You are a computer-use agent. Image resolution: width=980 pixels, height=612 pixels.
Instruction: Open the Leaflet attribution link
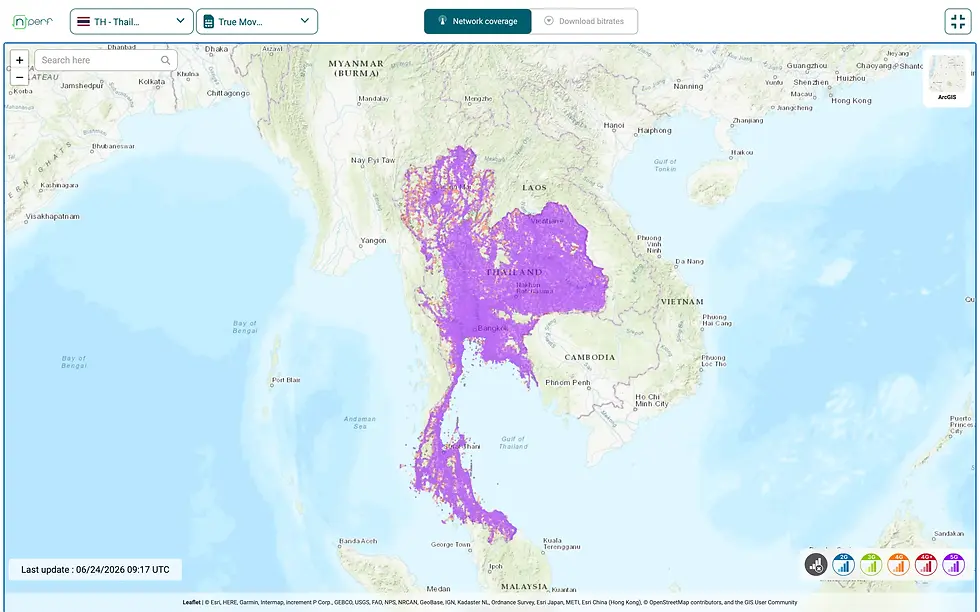coord(191,603)
